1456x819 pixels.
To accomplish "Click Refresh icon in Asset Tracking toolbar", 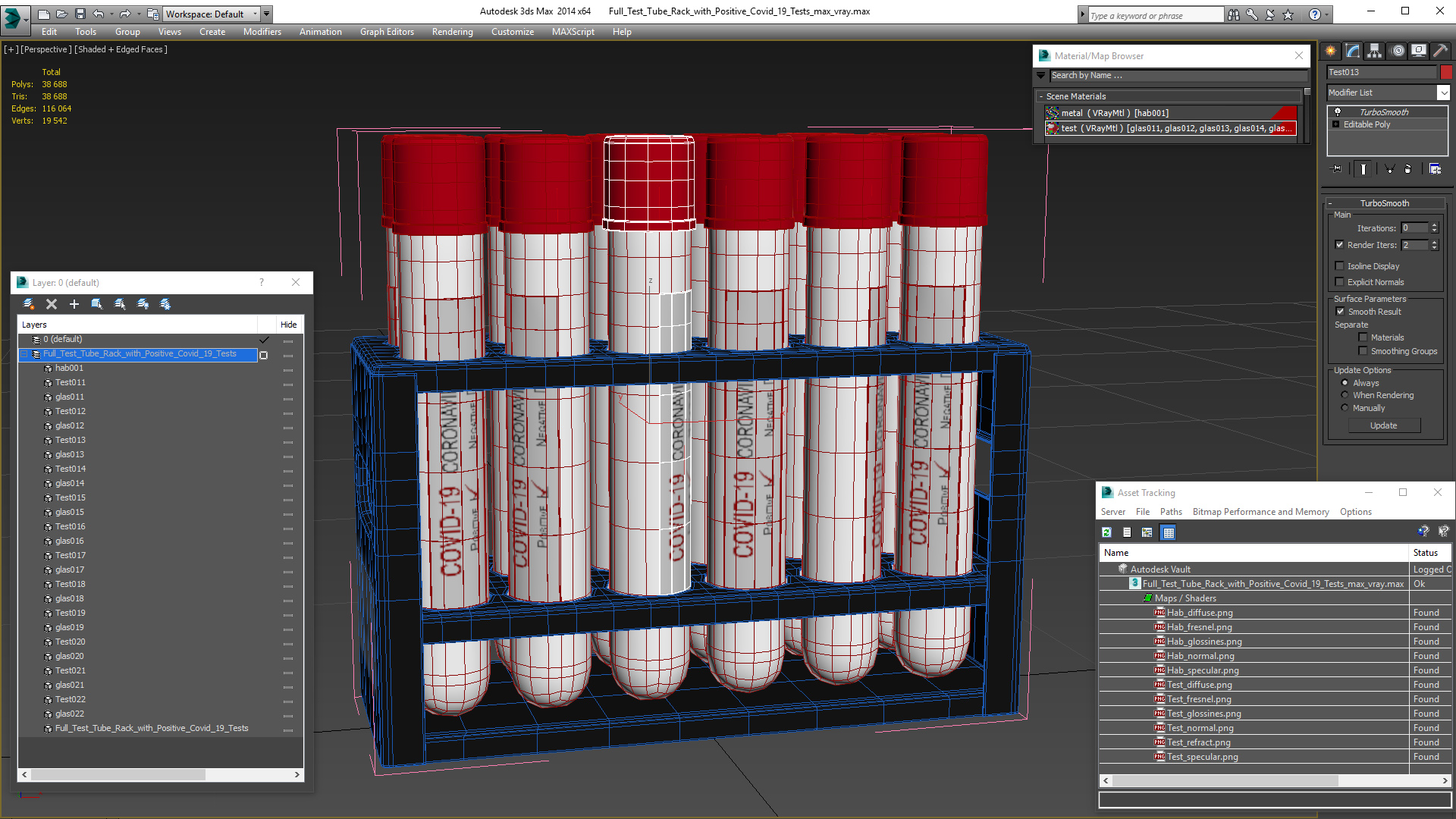I will [x=1106, y=532].
